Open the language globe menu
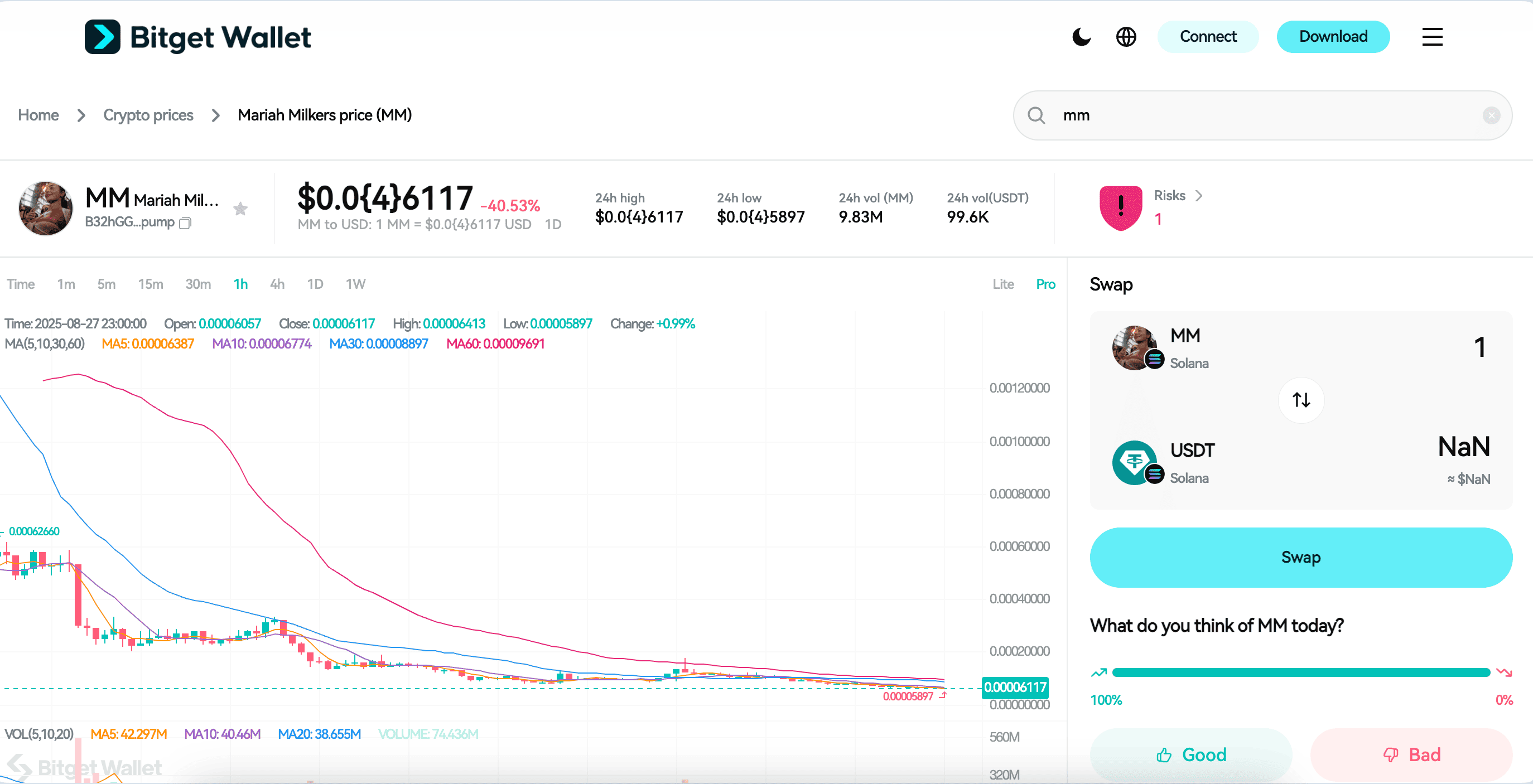The height and width of the screenshot is (784, 1533). pyautogui.click(x=1125, y=37)
